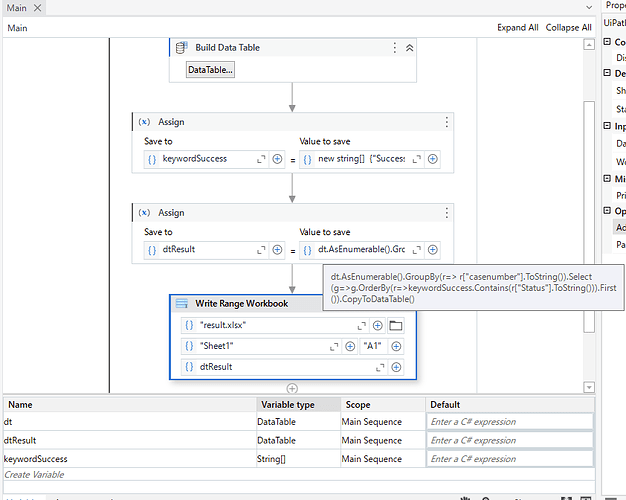
Task: Click "Sheet1" sheet name field
Action: (263, 346)
